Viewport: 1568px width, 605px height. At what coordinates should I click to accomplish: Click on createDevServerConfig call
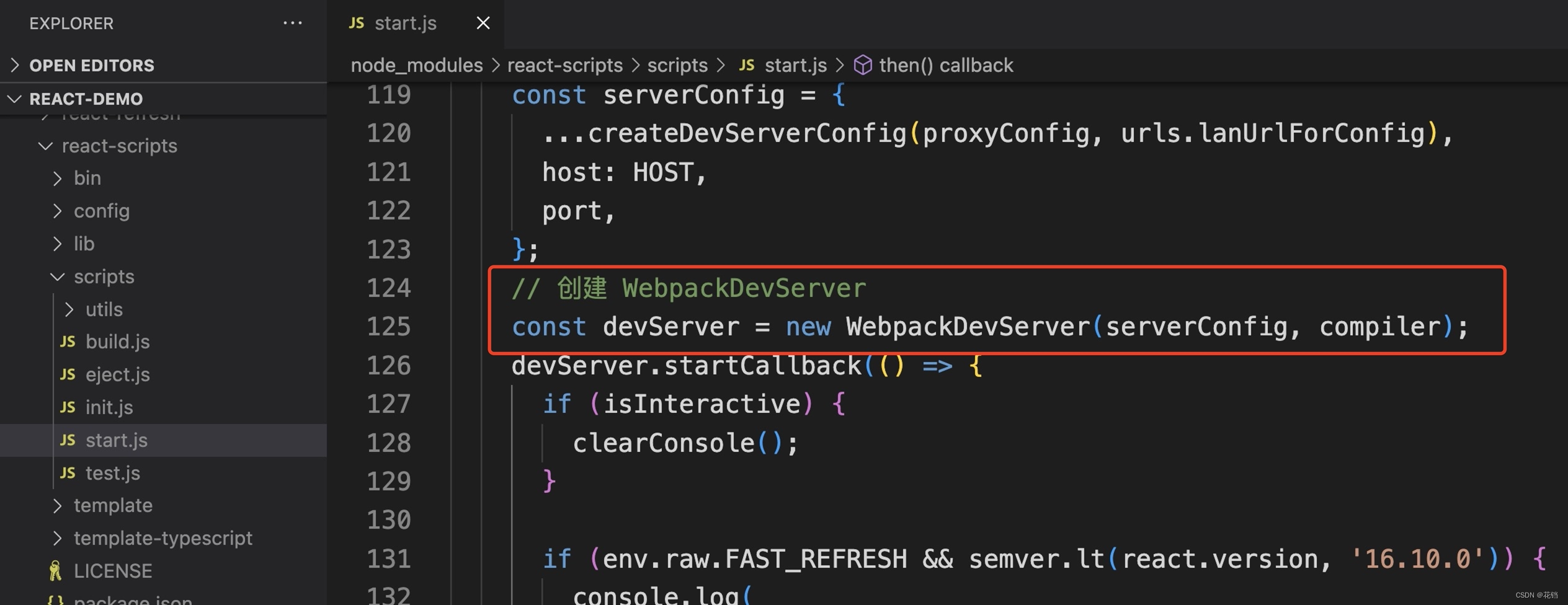pyautogui.click(x=747, y=133)
